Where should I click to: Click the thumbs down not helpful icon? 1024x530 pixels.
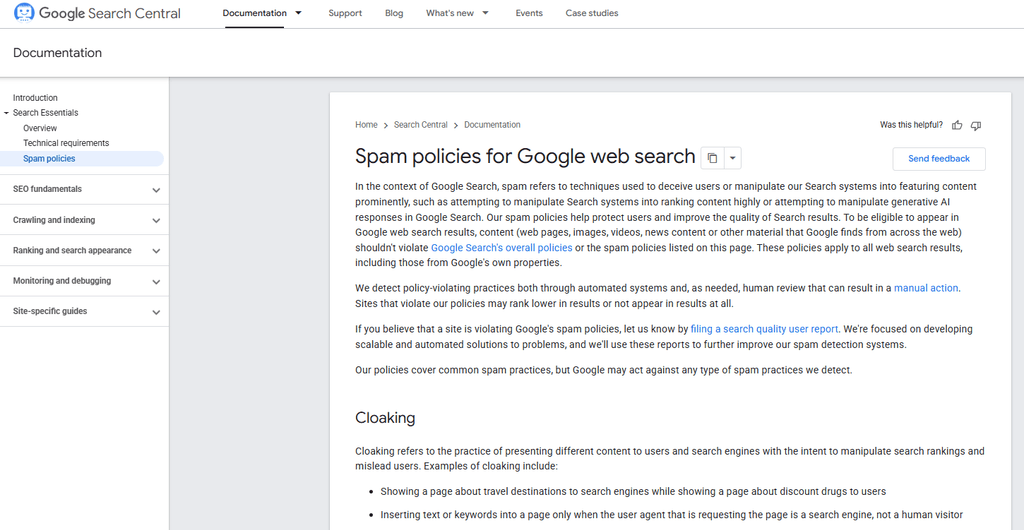976,125
